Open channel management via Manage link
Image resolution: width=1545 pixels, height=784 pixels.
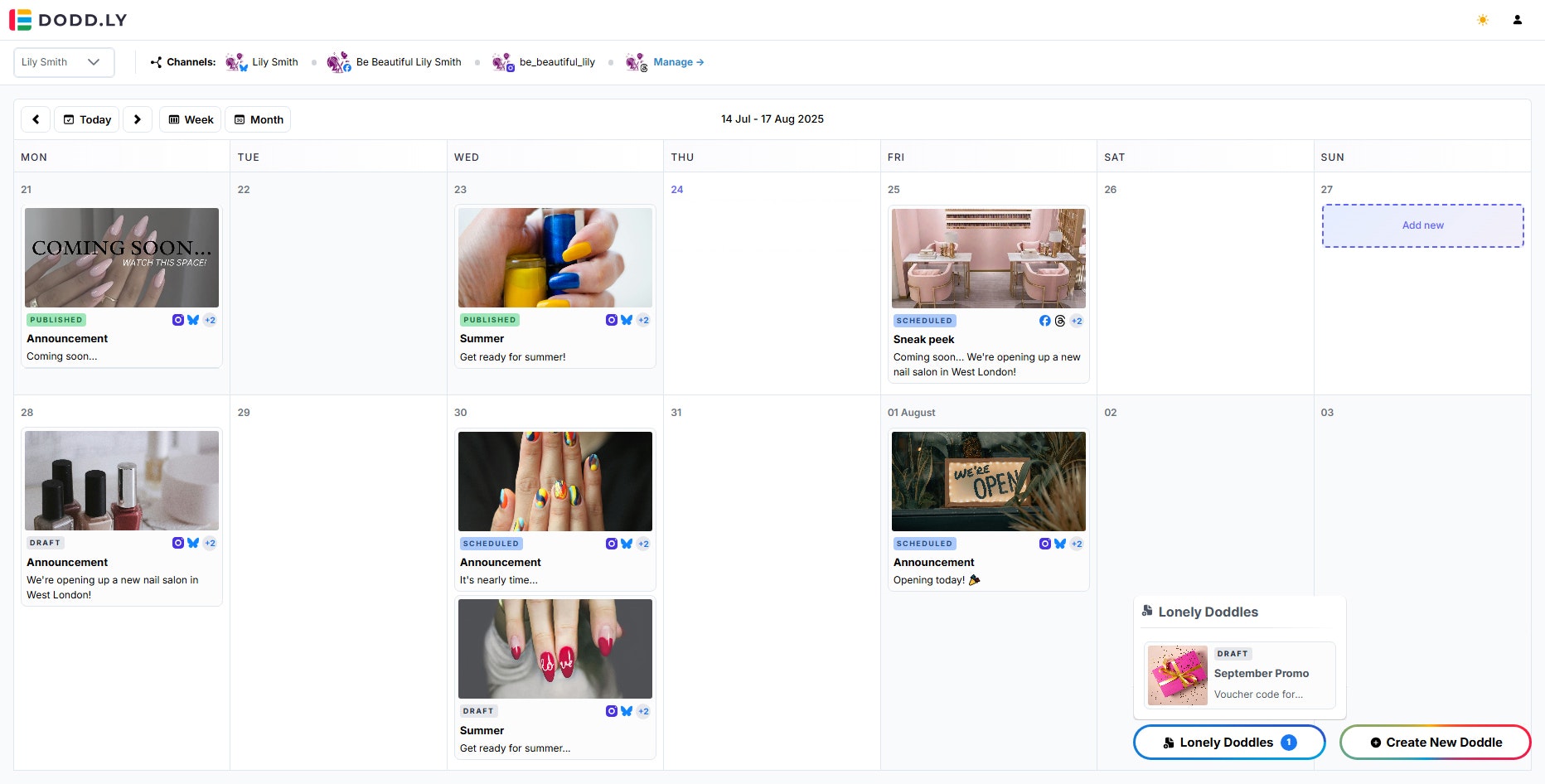[677, 61]
